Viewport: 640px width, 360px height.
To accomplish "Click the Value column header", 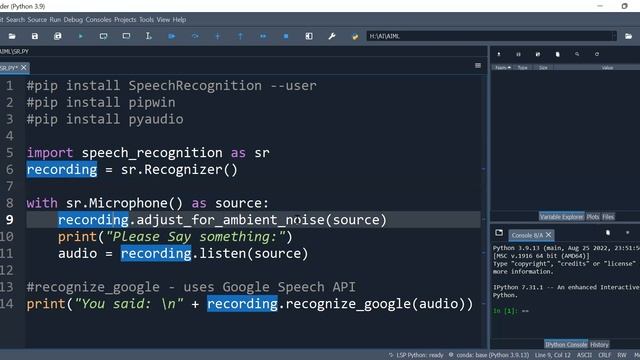I will pos(607,67).
